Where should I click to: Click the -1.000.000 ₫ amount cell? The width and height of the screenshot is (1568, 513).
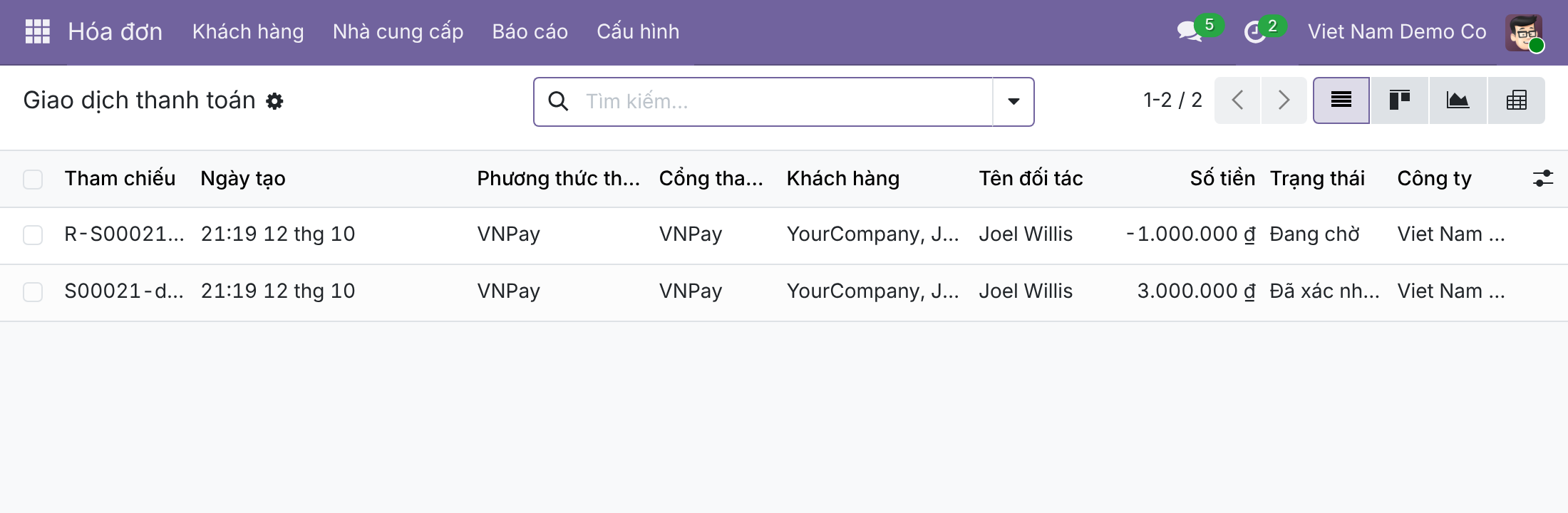pos(1190,234)
